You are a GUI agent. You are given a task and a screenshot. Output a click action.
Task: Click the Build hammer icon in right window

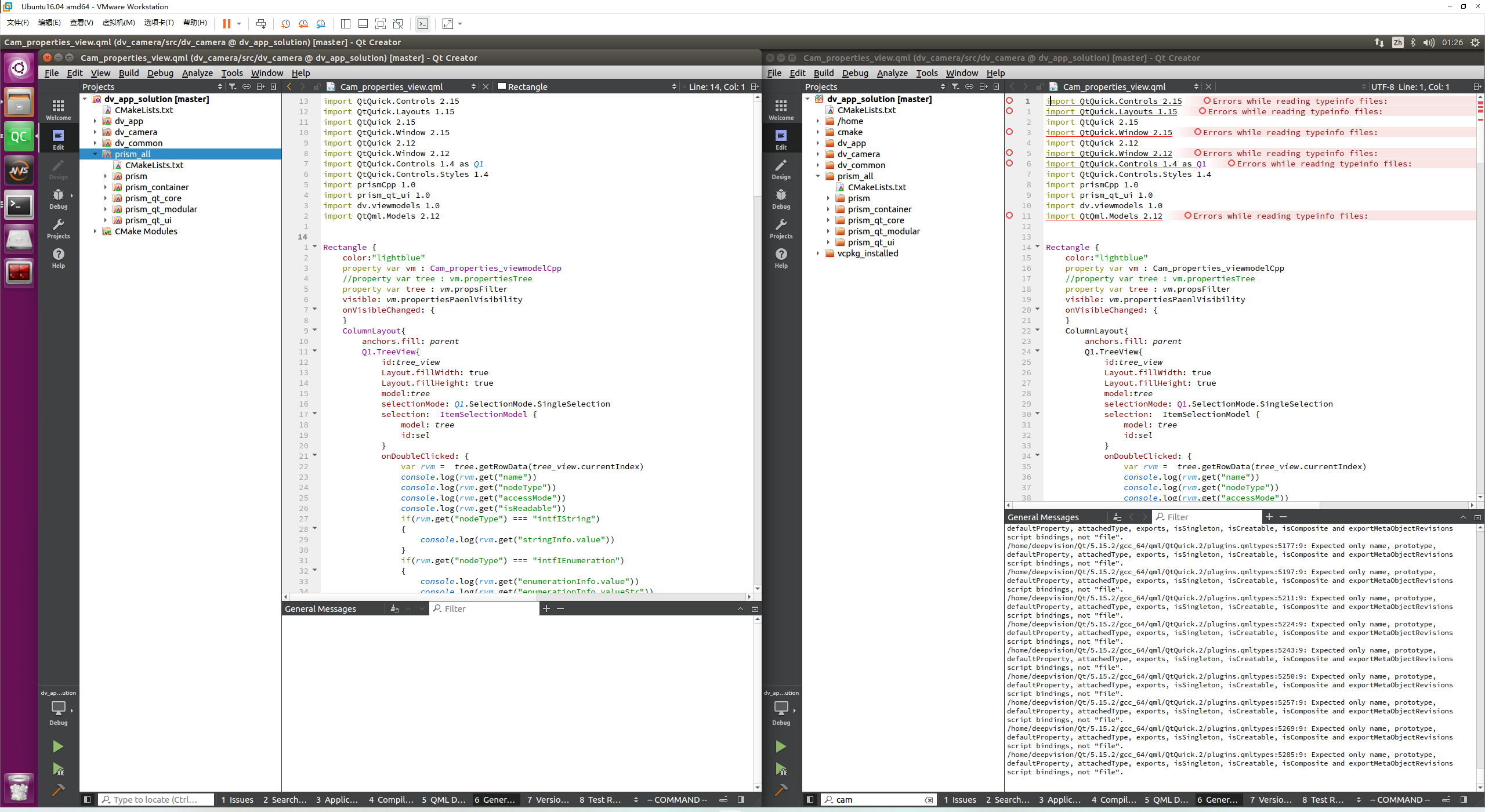pyautogui.click(x=781, y=789)
